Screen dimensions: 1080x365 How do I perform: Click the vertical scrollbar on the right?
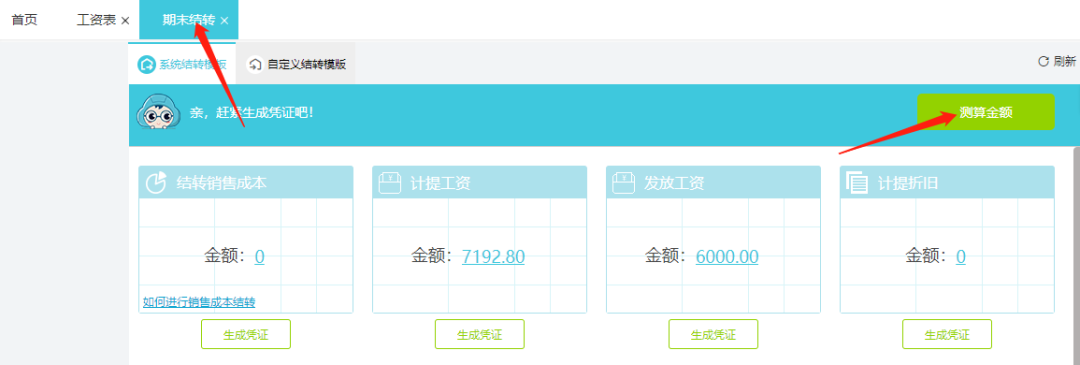[1076, 255]
